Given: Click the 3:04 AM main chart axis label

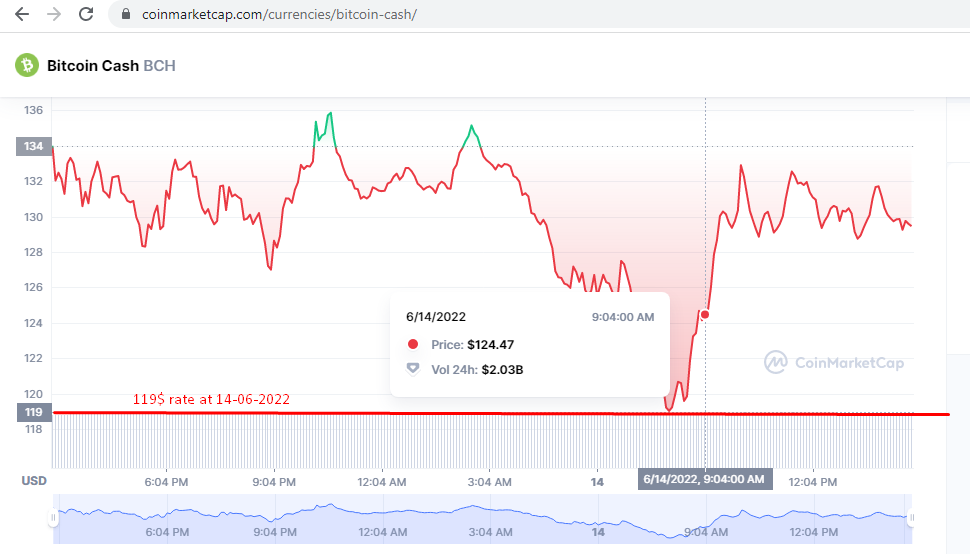Looking at the screenshot, I should [489, 482].
